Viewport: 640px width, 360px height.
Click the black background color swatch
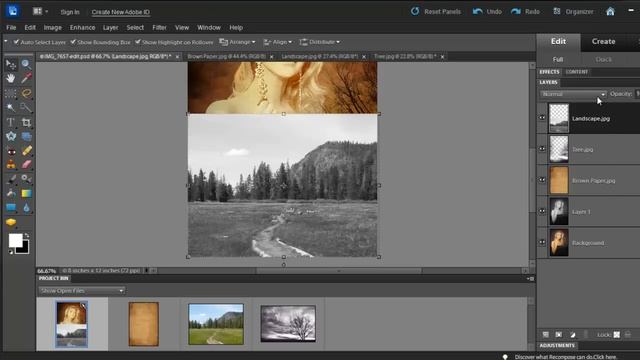click(x=24, y=250)
